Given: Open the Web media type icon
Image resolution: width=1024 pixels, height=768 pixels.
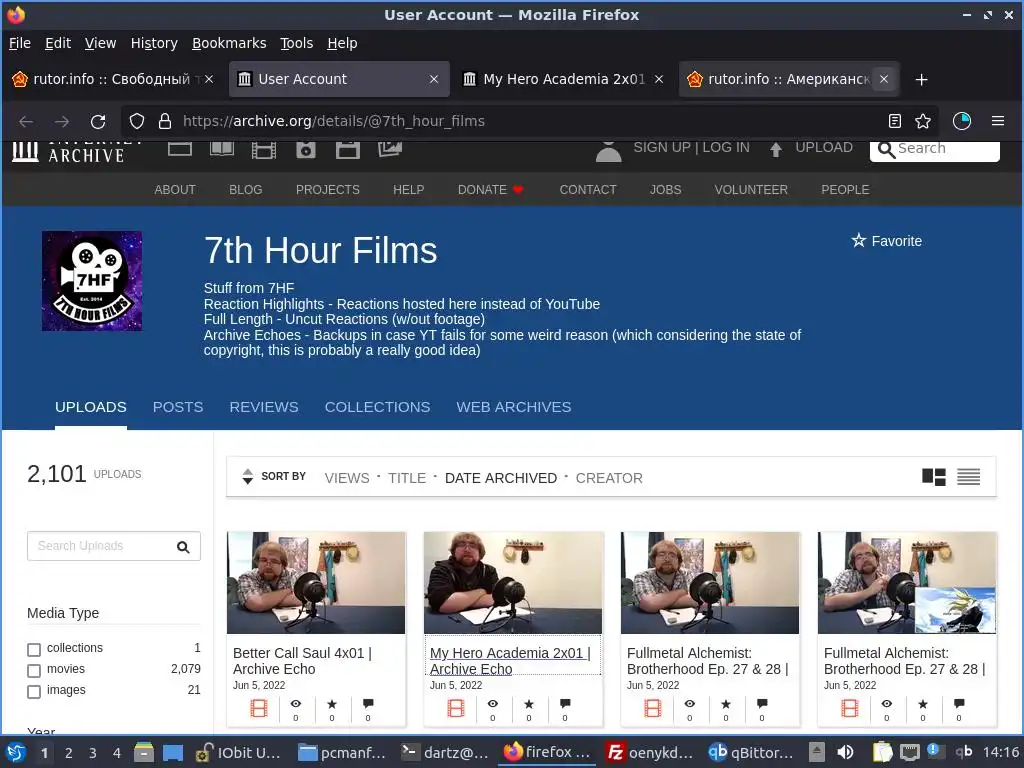Looking at the screenshot, I should (180, 149).
